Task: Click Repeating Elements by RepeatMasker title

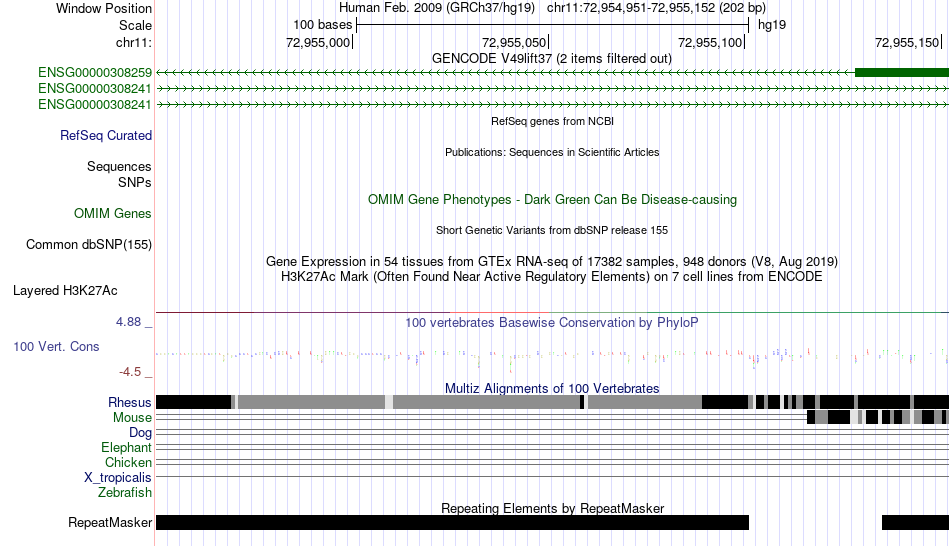Action: (x=552, y=508)
